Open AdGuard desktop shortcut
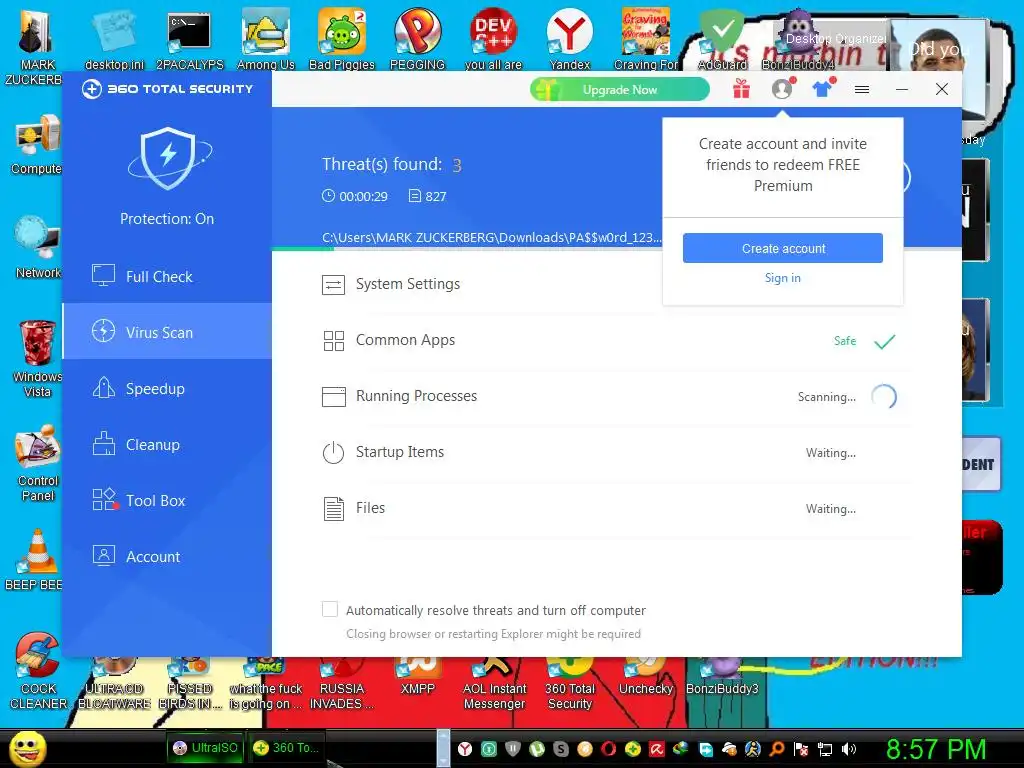The image size is (1024, 768). coord(722,40)
